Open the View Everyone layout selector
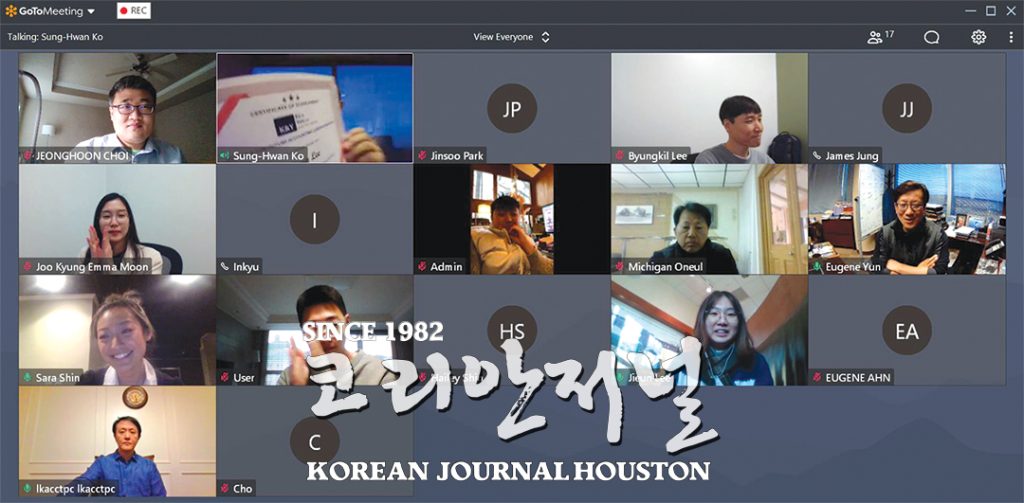Image resolution: width=1024 pixels, height=503 pixels. pyautogui.click(x=511, y=37)
